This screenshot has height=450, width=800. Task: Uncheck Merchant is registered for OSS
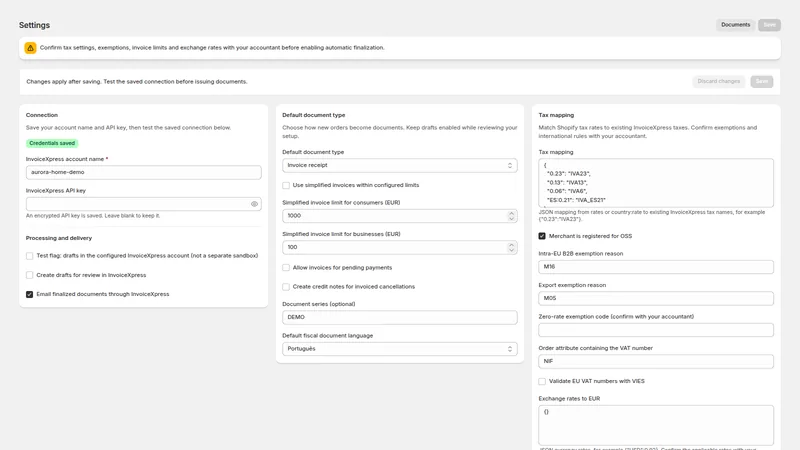click(542, 236)
